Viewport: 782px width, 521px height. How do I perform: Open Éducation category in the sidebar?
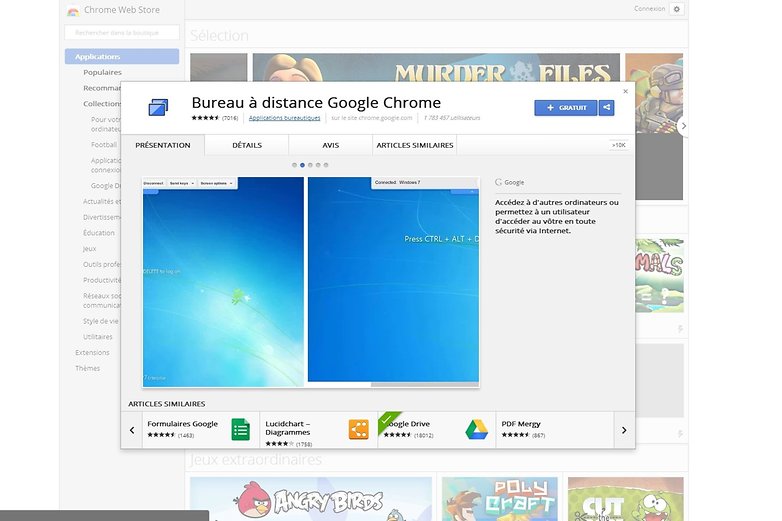pyautogui.click(x=99, y=233)
